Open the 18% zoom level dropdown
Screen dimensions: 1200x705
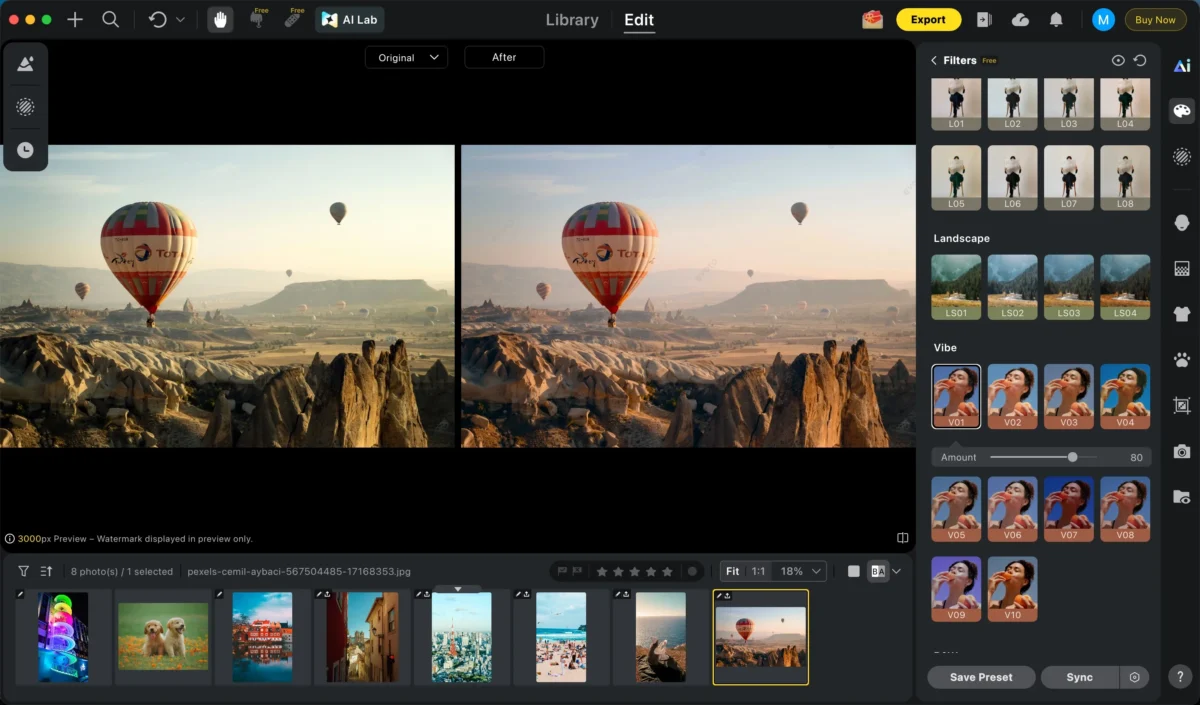[x=794, y=571]
